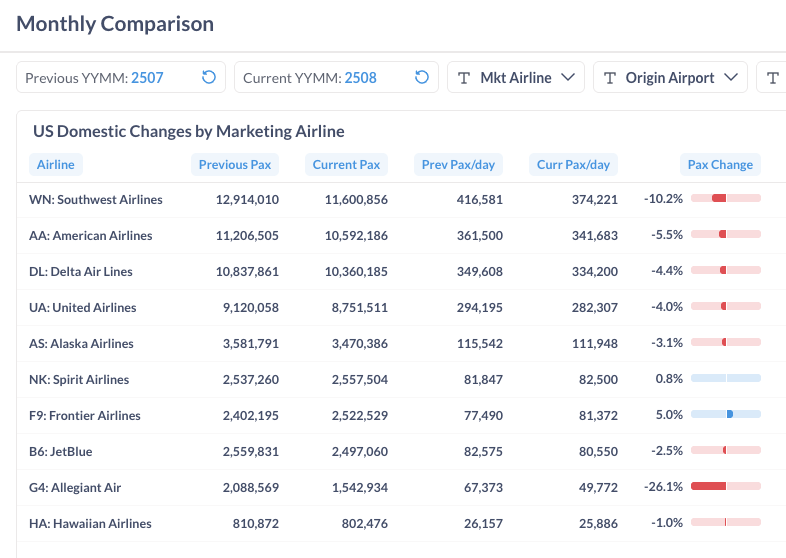This screenshot has width=786, height=558.
Task: Click Hawaiian previous pax 810,872
Action: [256, 524]
